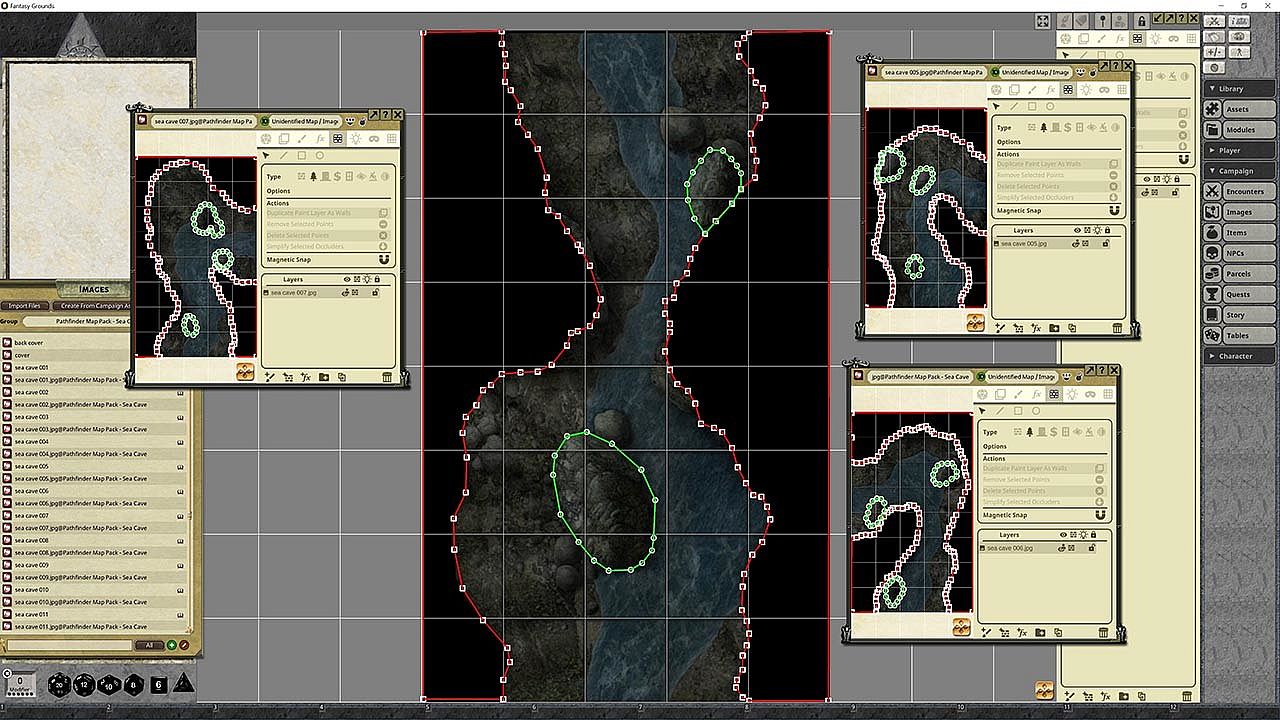Screen dimensions: 1280x720
Task: Toggle Magnetic Snap in sea cave 007 window
Action: pos(384,259)
